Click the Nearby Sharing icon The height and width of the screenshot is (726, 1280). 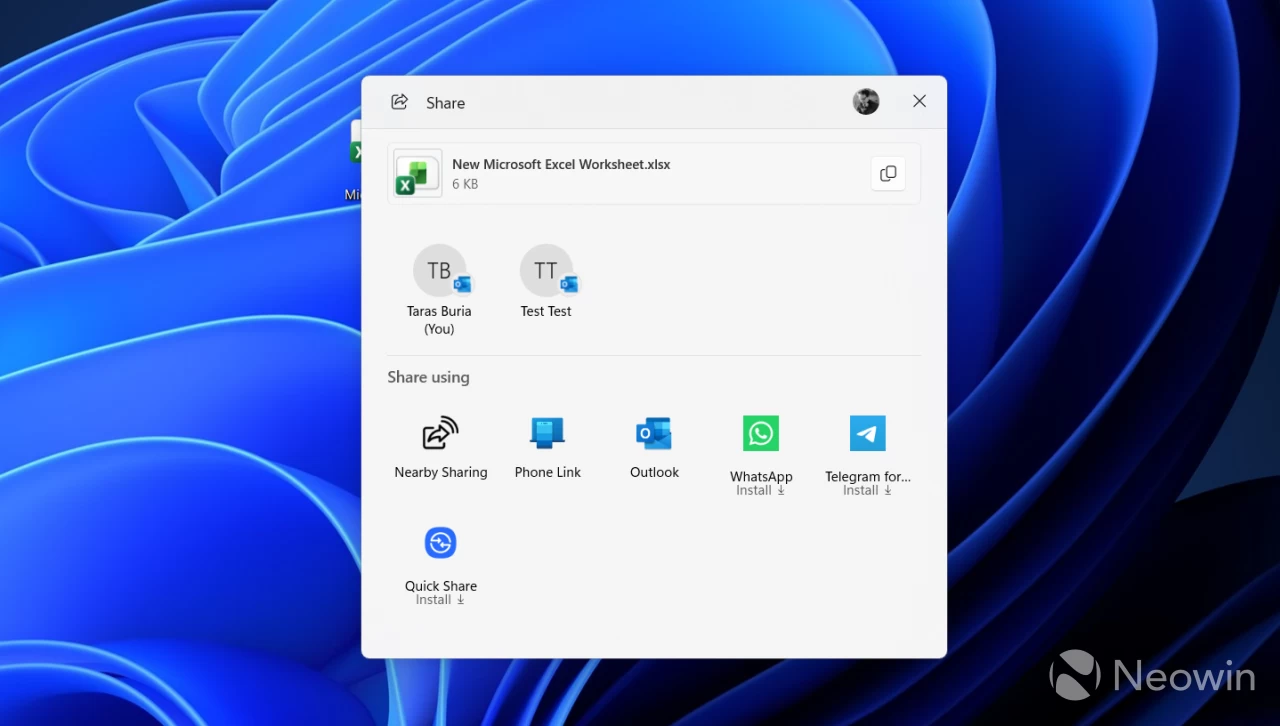[x=440, y=433]
